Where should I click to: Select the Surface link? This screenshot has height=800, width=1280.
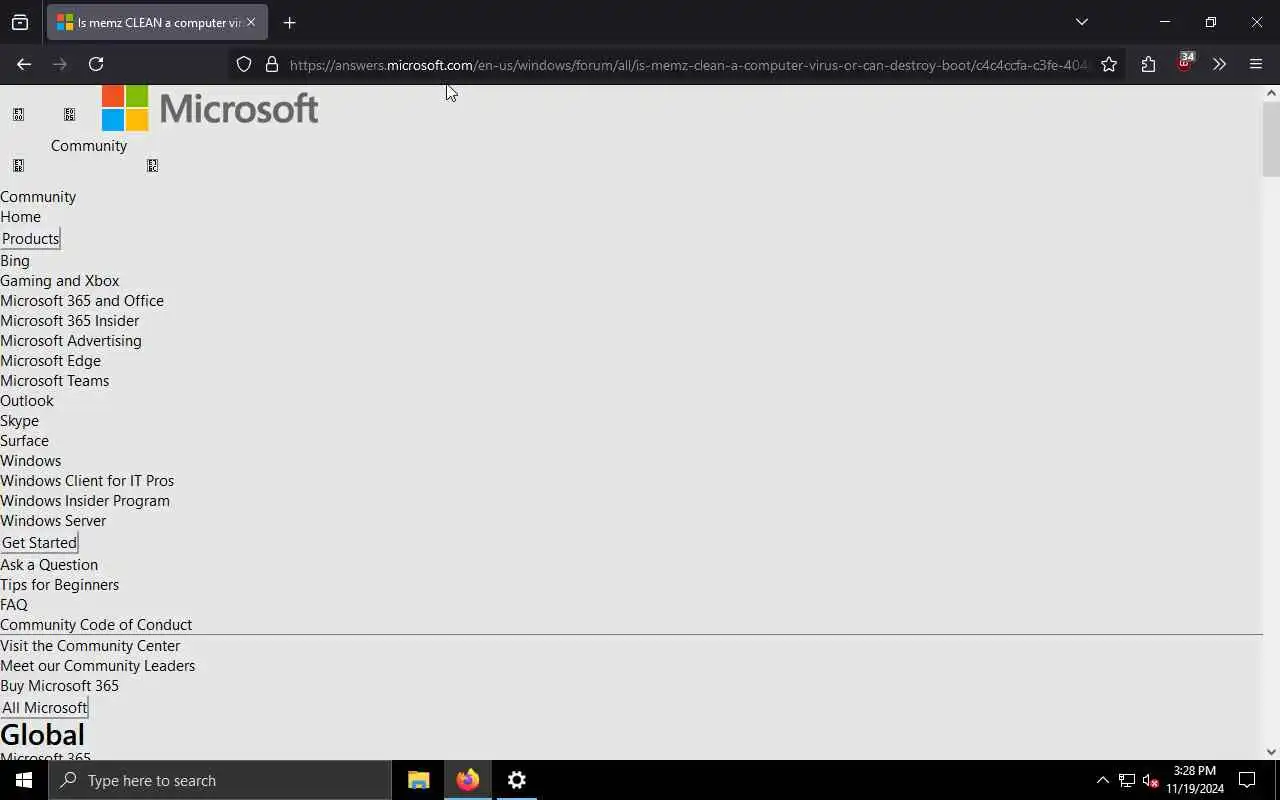[24, 441]
